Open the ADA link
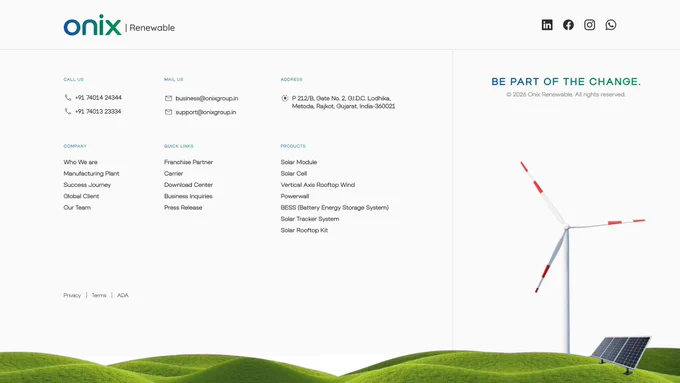 point(123,295)
